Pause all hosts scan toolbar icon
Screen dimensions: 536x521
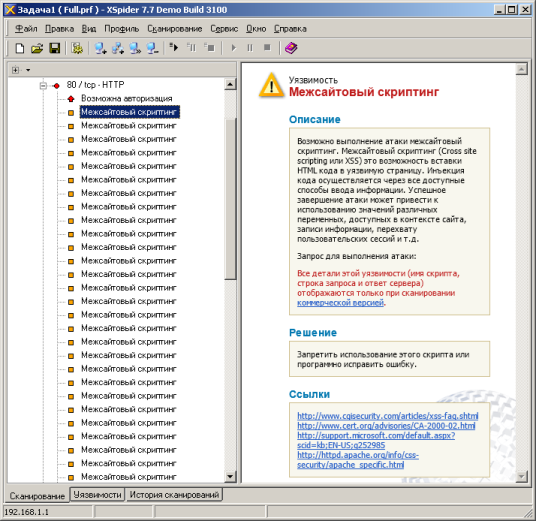pos(192,48)
